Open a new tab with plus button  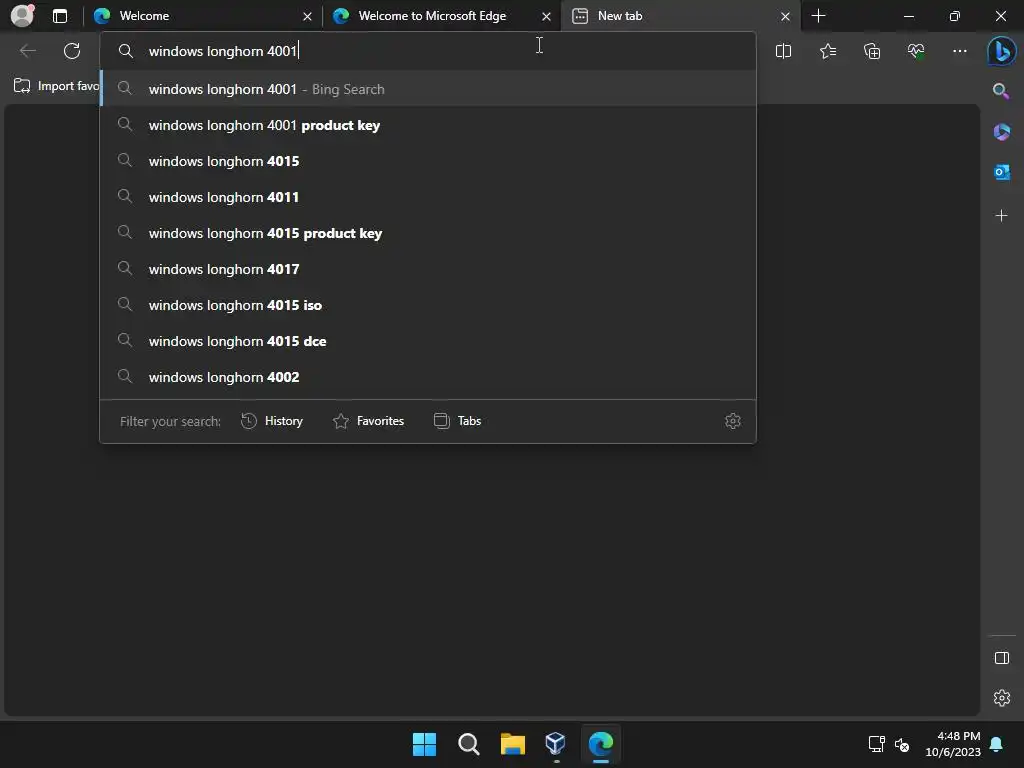[818, 16]
